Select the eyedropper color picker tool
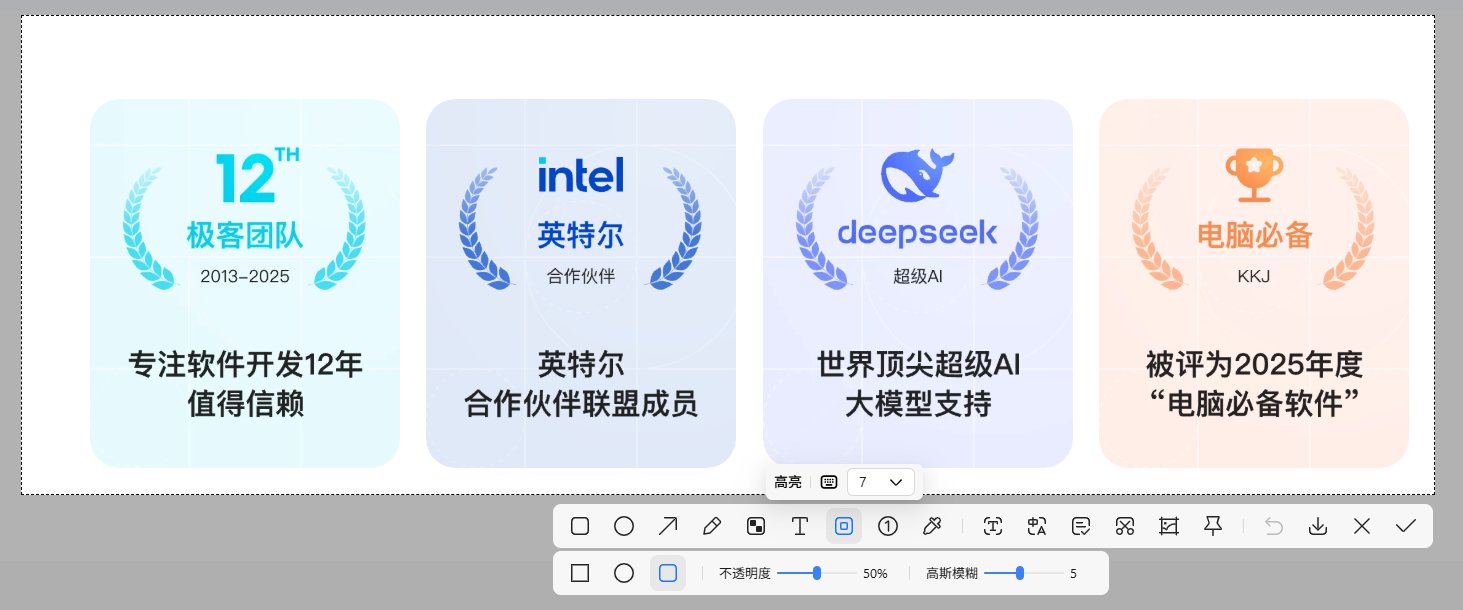This screenshot has height=610, width=1463. click(x=931, y=526)
